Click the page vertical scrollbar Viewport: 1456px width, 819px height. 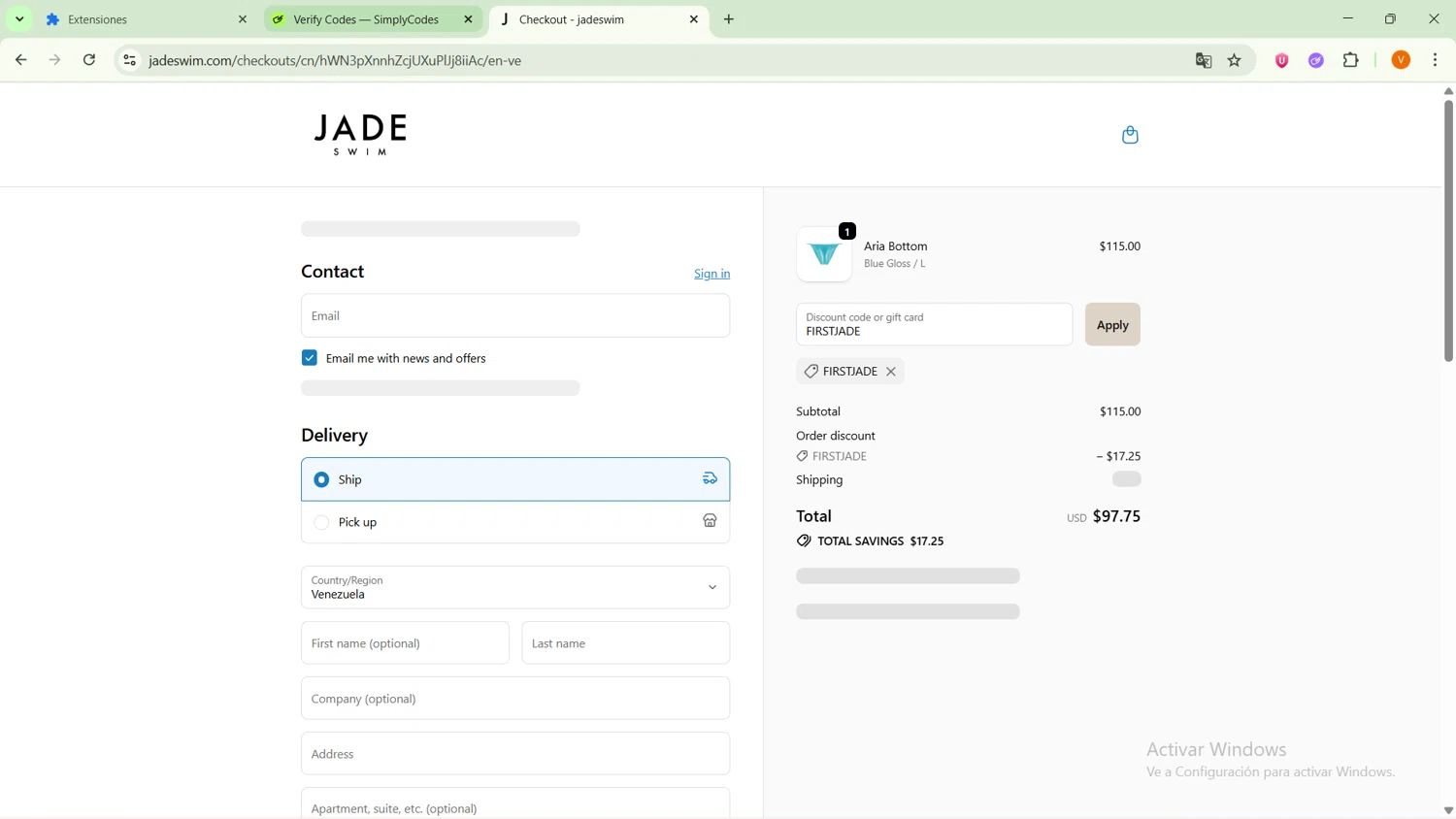[x=1448, y=231]
